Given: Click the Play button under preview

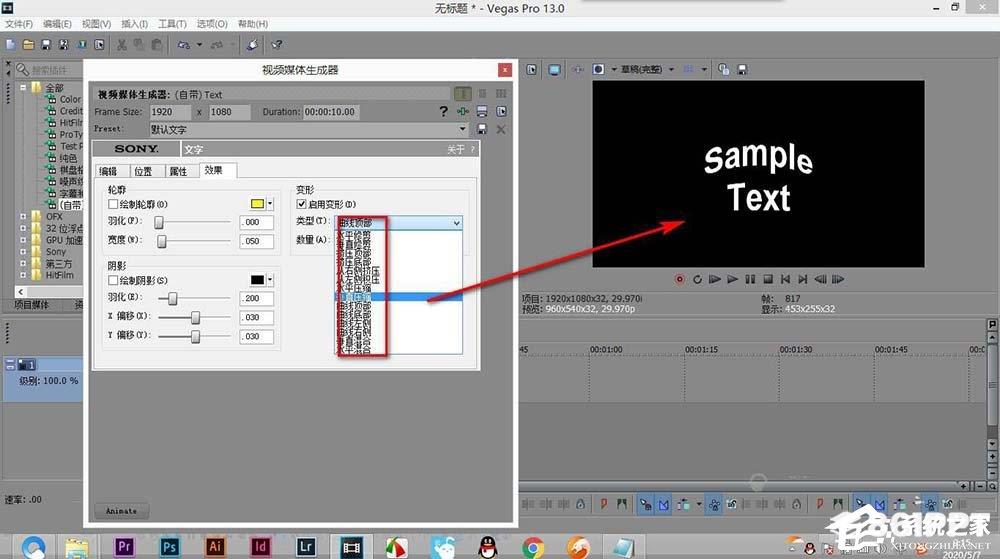Looking at the screenshot, I should click(x=732, y=279).
